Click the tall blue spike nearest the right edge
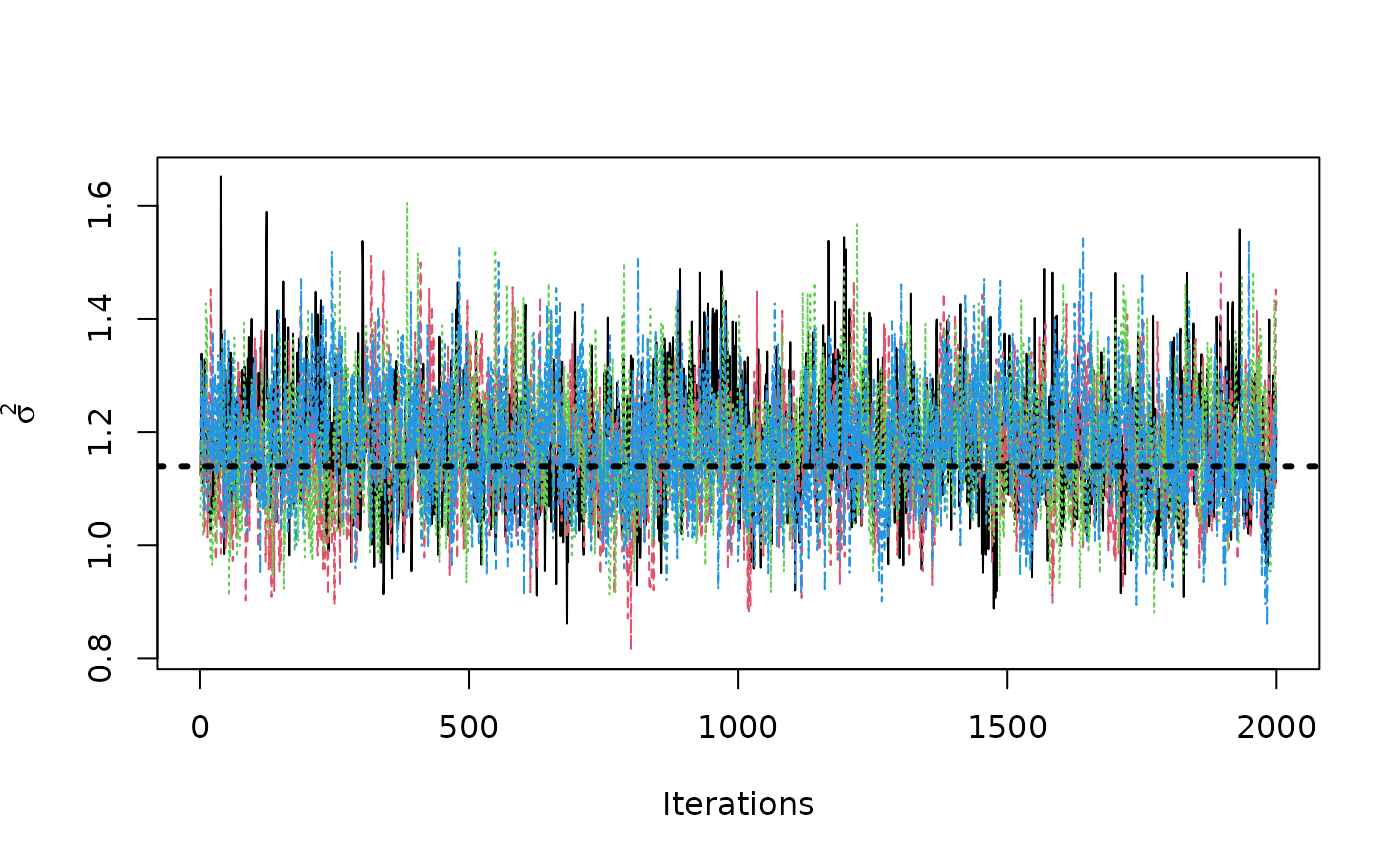 tap(1248, 242)
